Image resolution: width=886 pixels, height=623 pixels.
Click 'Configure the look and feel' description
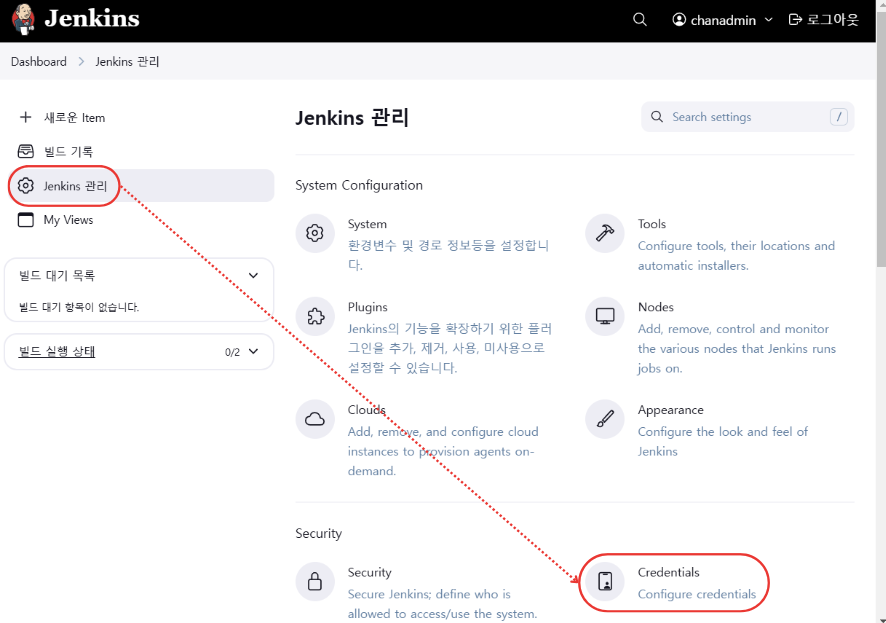click(723, 441)
